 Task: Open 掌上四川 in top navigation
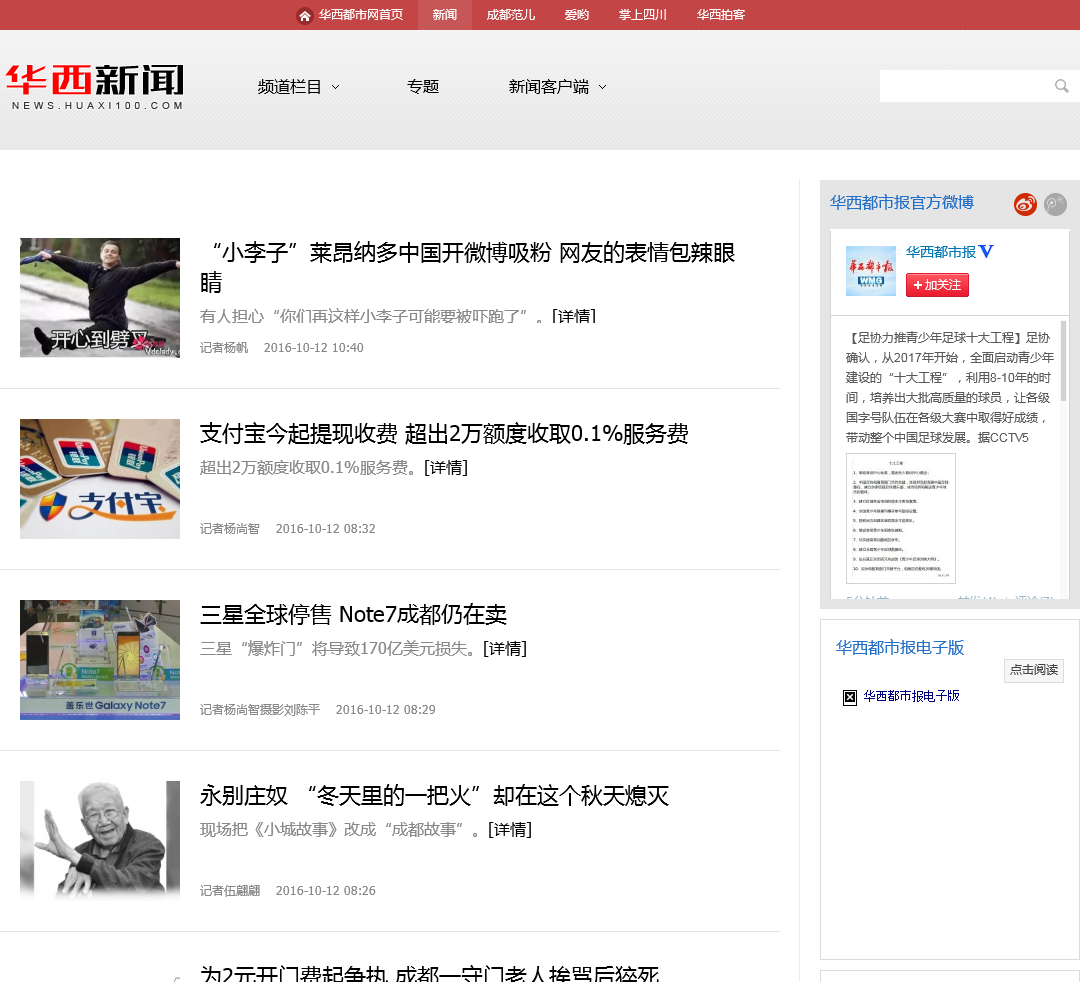point(643,15)
